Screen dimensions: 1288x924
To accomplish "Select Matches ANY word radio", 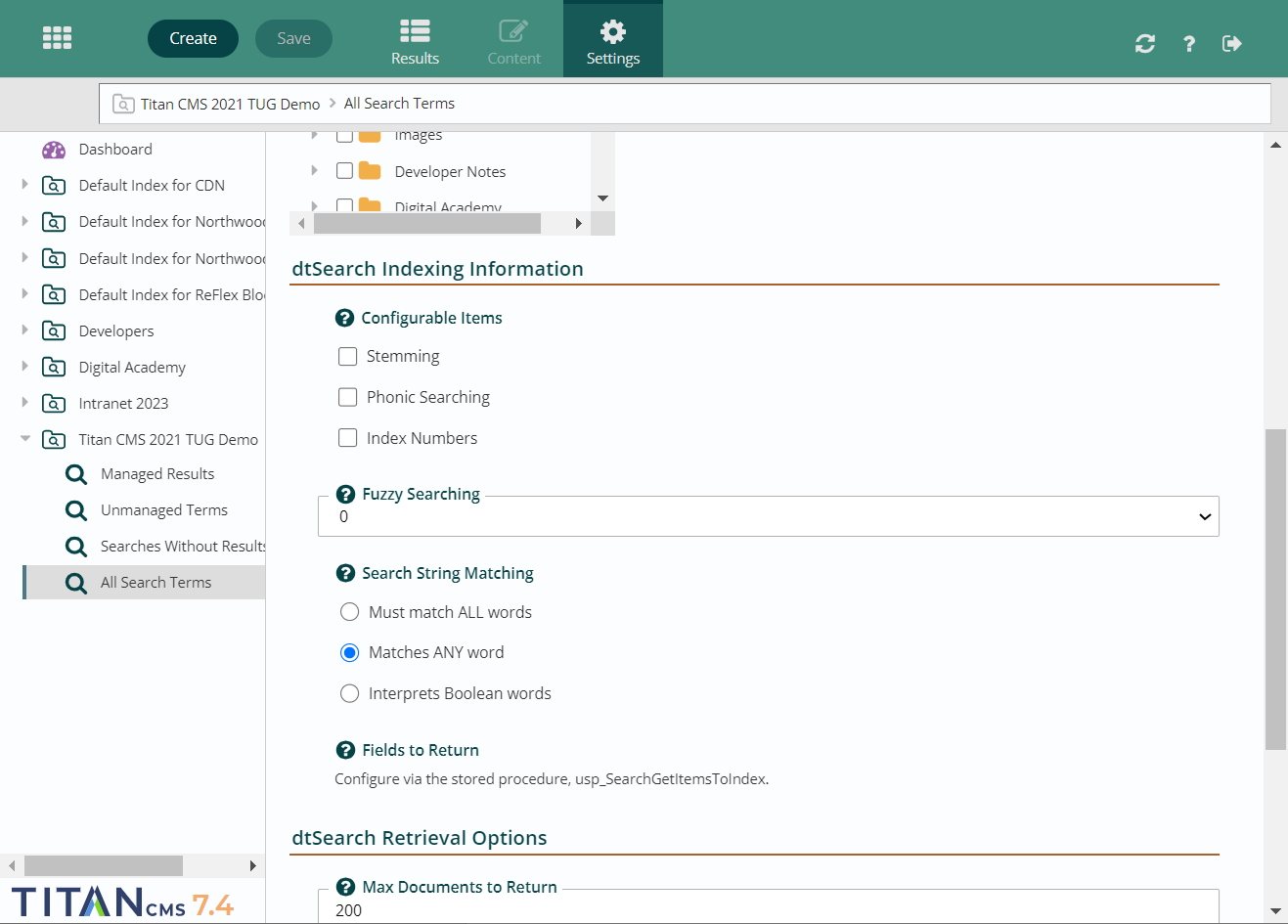I will 349,652.
